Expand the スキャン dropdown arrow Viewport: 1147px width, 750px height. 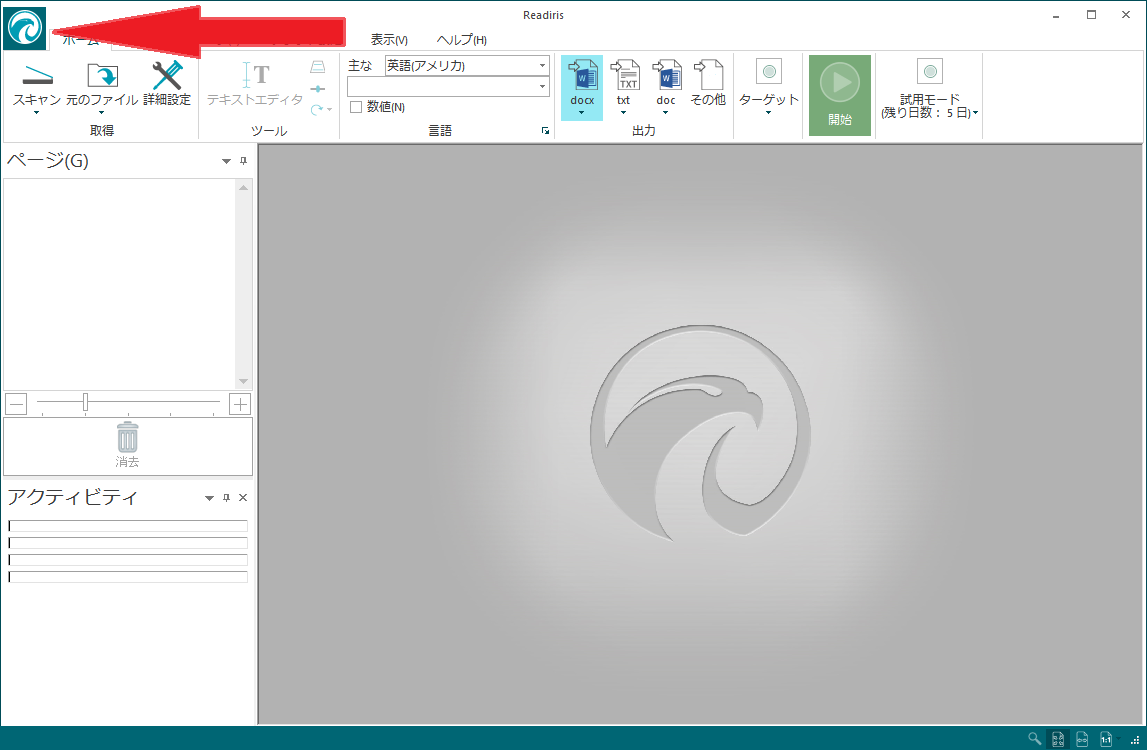(37, 113)
